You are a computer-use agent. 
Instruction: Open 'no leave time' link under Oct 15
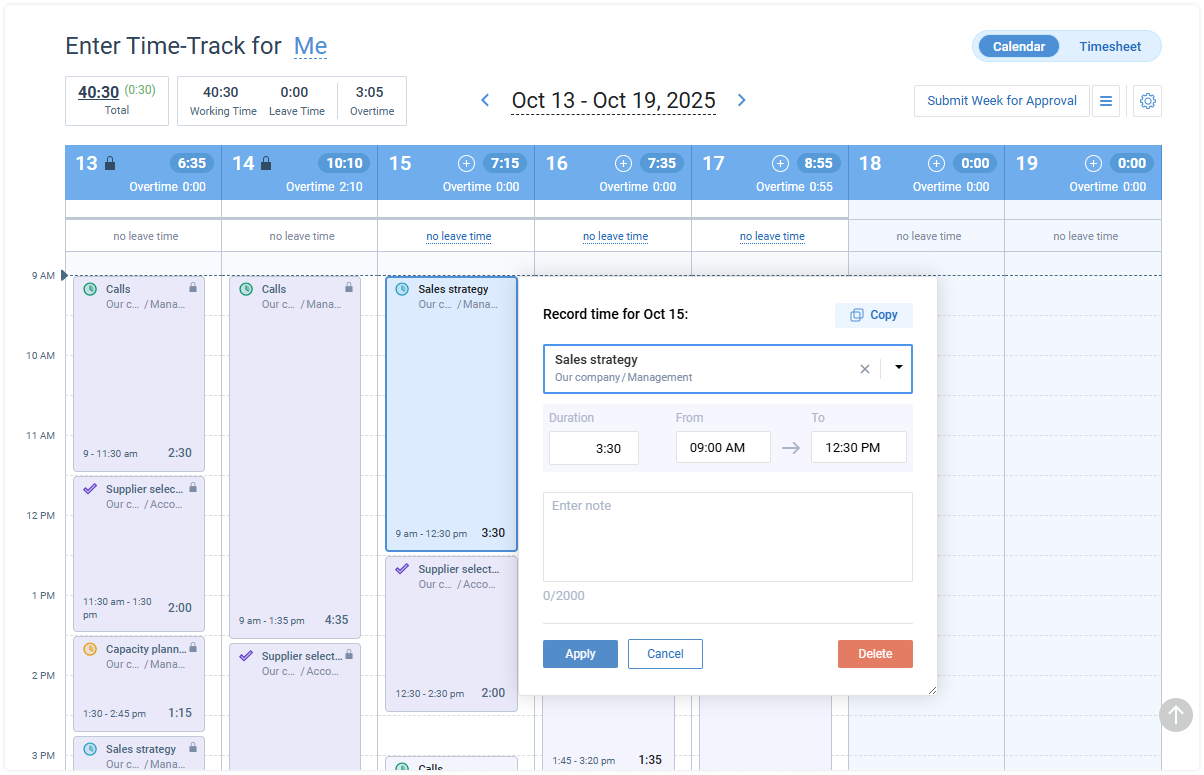458,235
